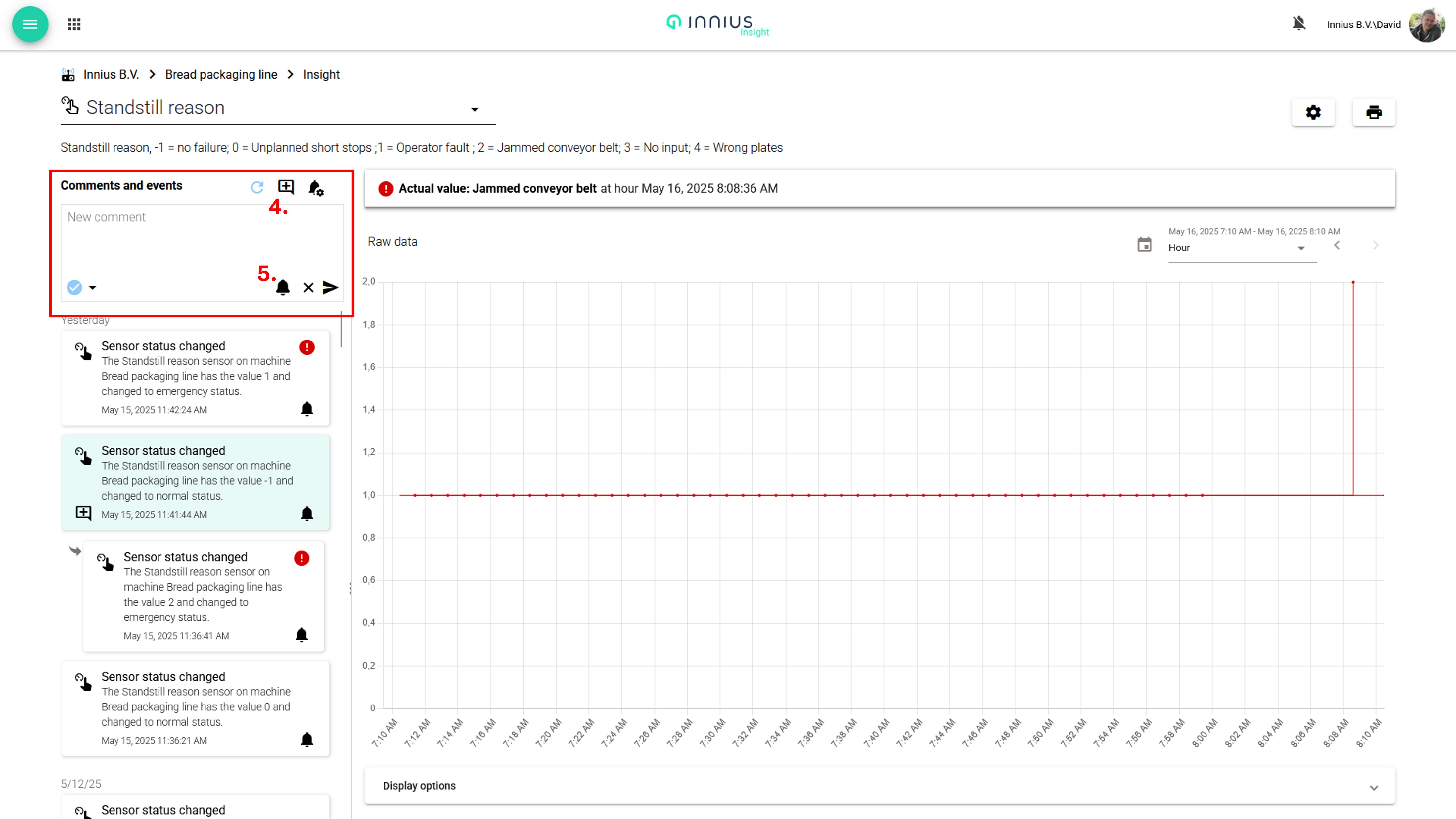Image resolution: width=1456 pixels, height=819 pixels.
Task: Go to Innius B.V. breadcrumb
Action: coord(111,74)
